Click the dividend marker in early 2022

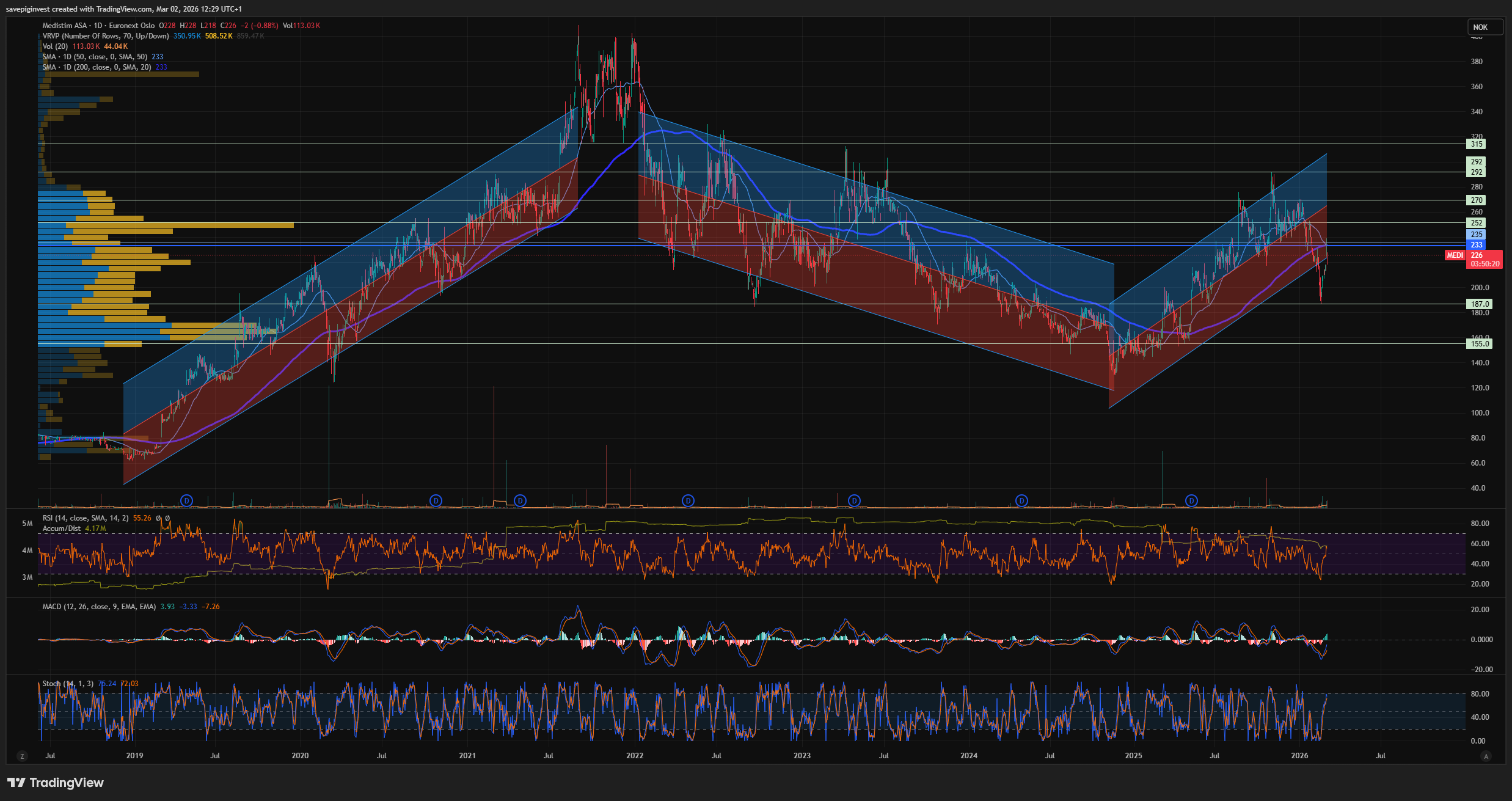tap(688, 500)
